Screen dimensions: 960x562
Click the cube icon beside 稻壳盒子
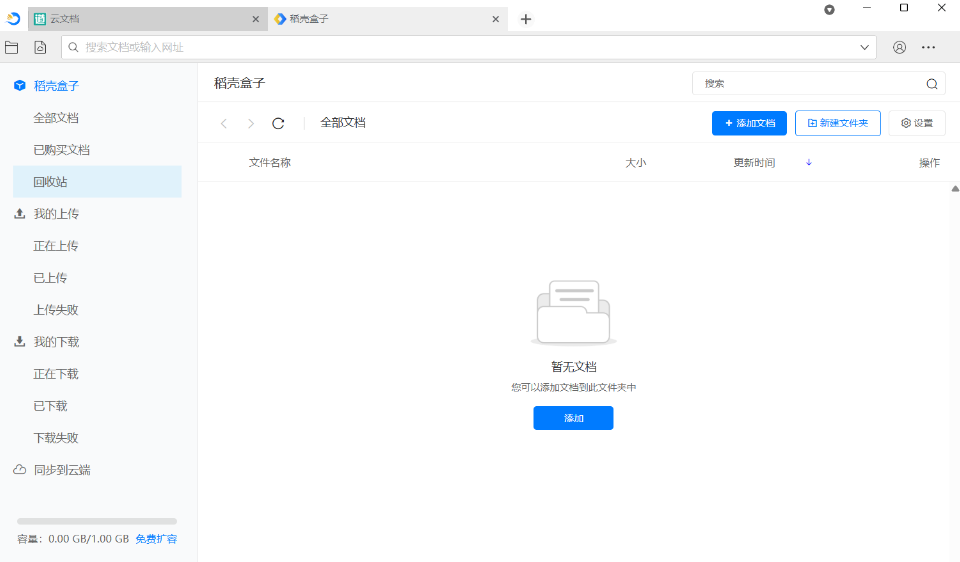(20, 85)
